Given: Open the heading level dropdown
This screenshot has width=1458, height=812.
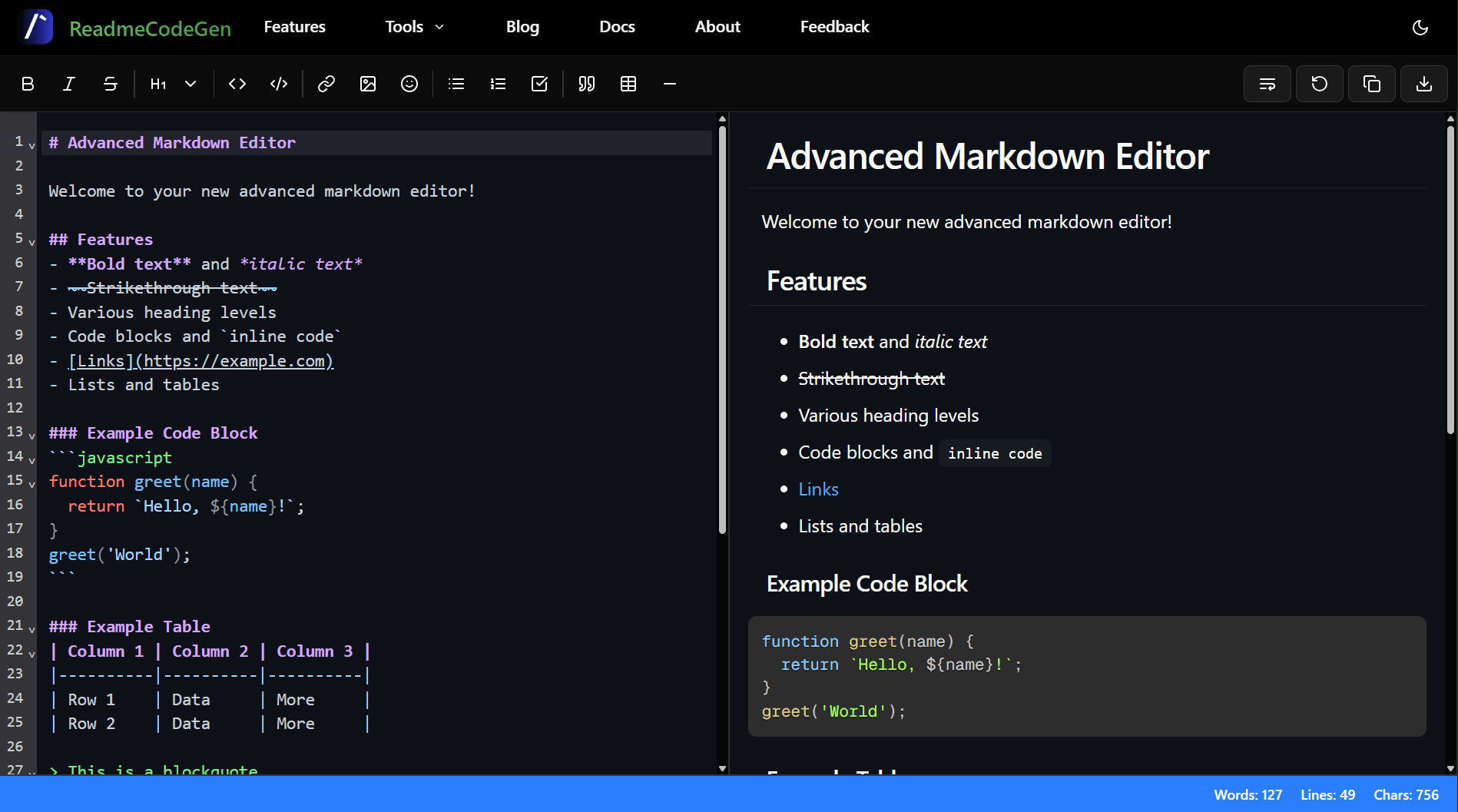Looking at the screenshot, I should point(190,84).
